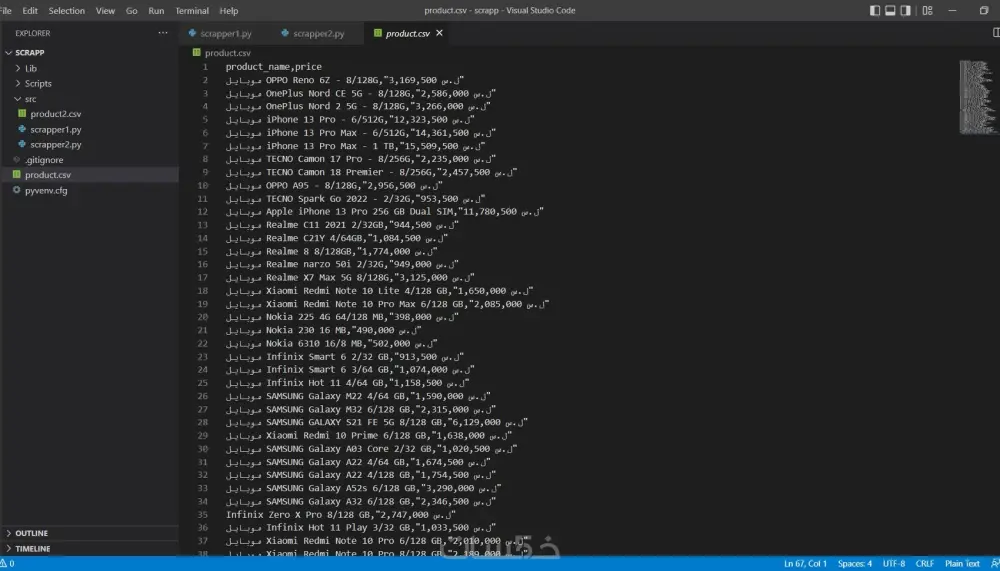This screenshot has height=571, width=1000.
Task: Click the Nokia 6310 16/8 MB line
Action: click(332, 344)
